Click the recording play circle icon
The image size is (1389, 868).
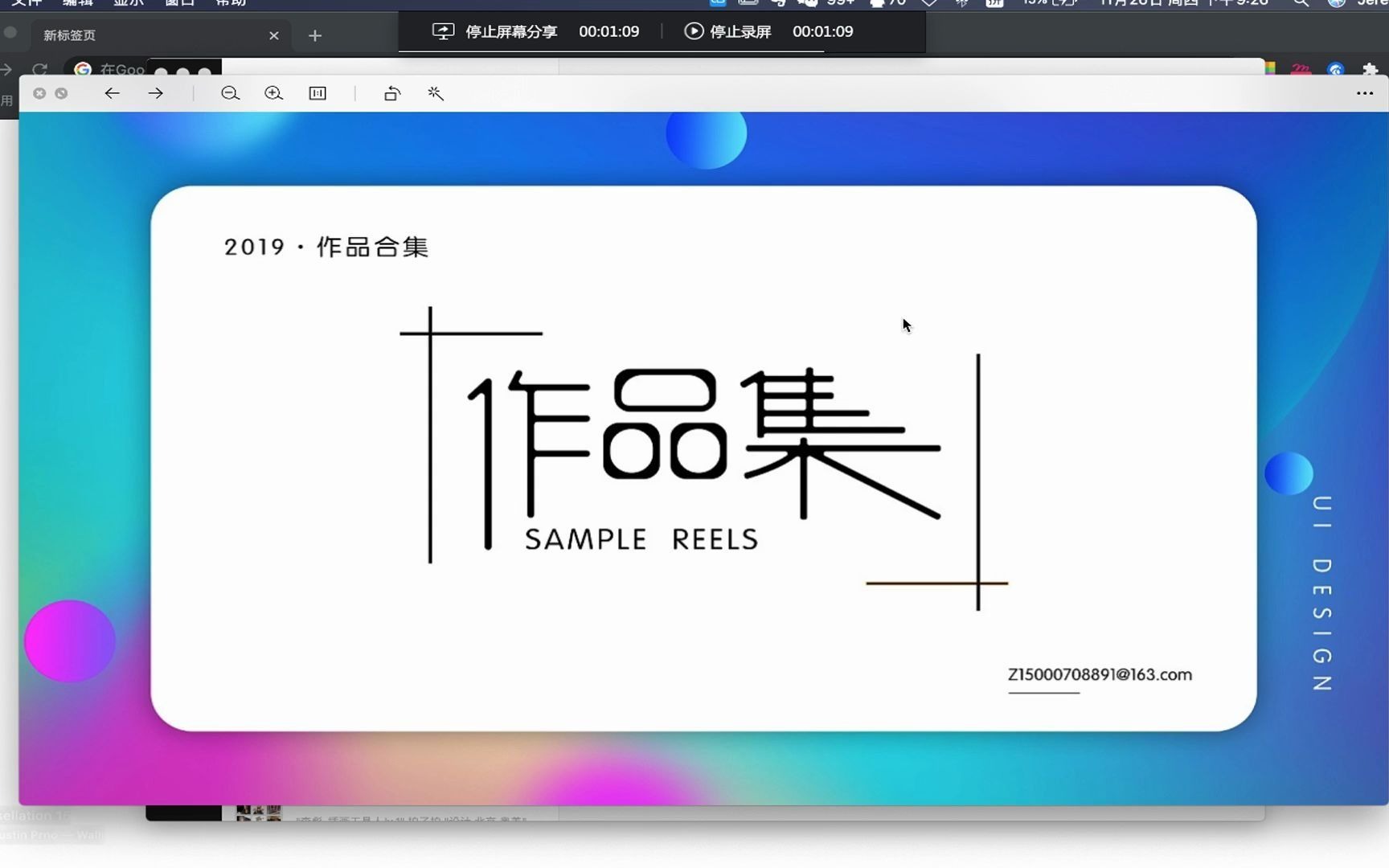pyautogui.click(x=694, y=31)
